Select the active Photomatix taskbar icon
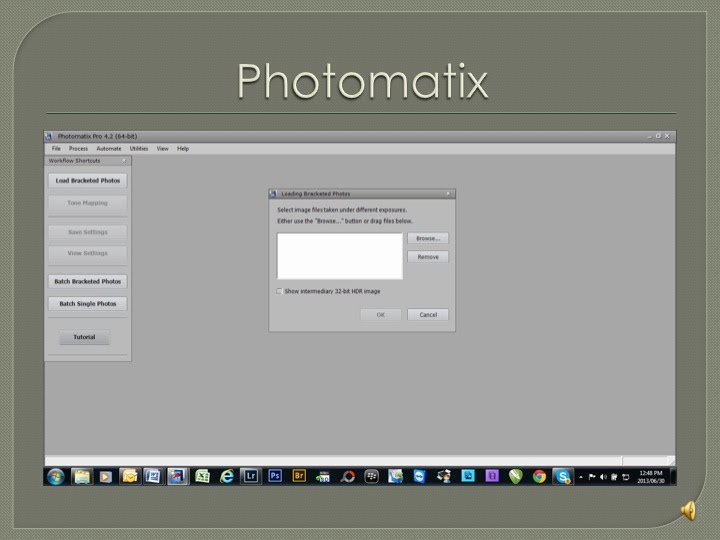The image size is (720, 540). [x=177, y=477]
